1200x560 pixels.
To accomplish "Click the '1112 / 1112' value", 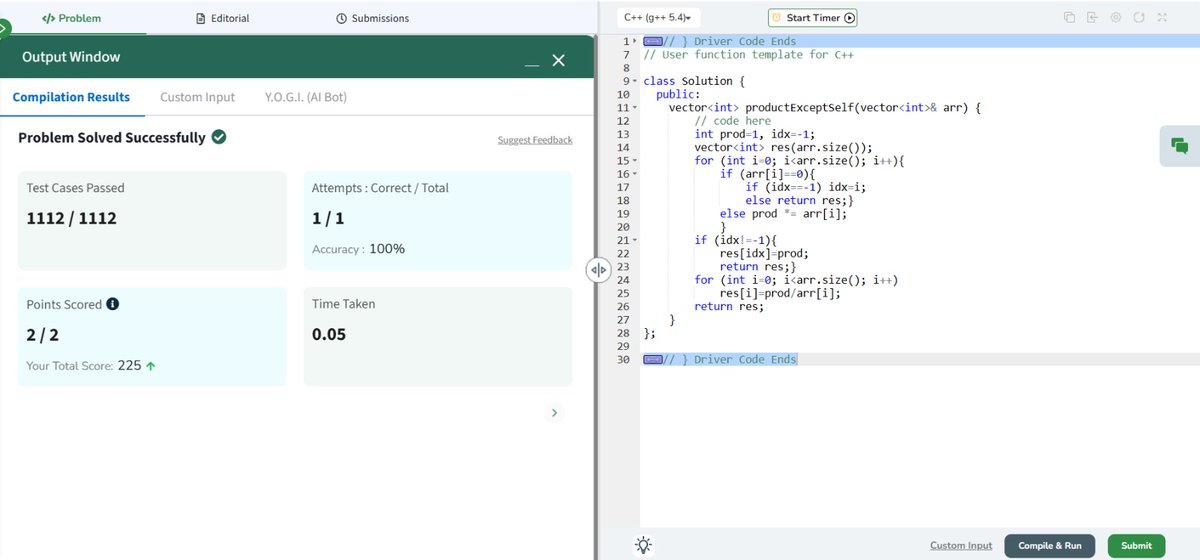I will point(72,217).
